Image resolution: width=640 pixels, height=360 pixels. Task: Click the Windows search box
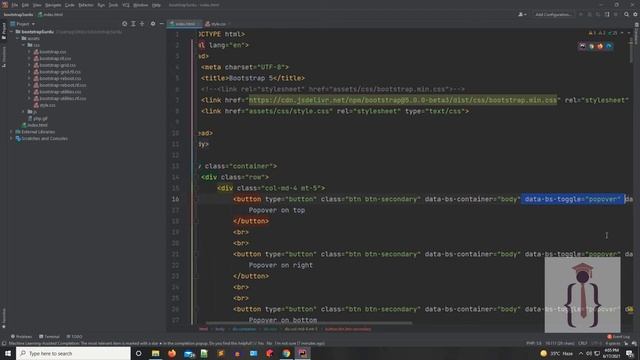[x=73, y=353]
